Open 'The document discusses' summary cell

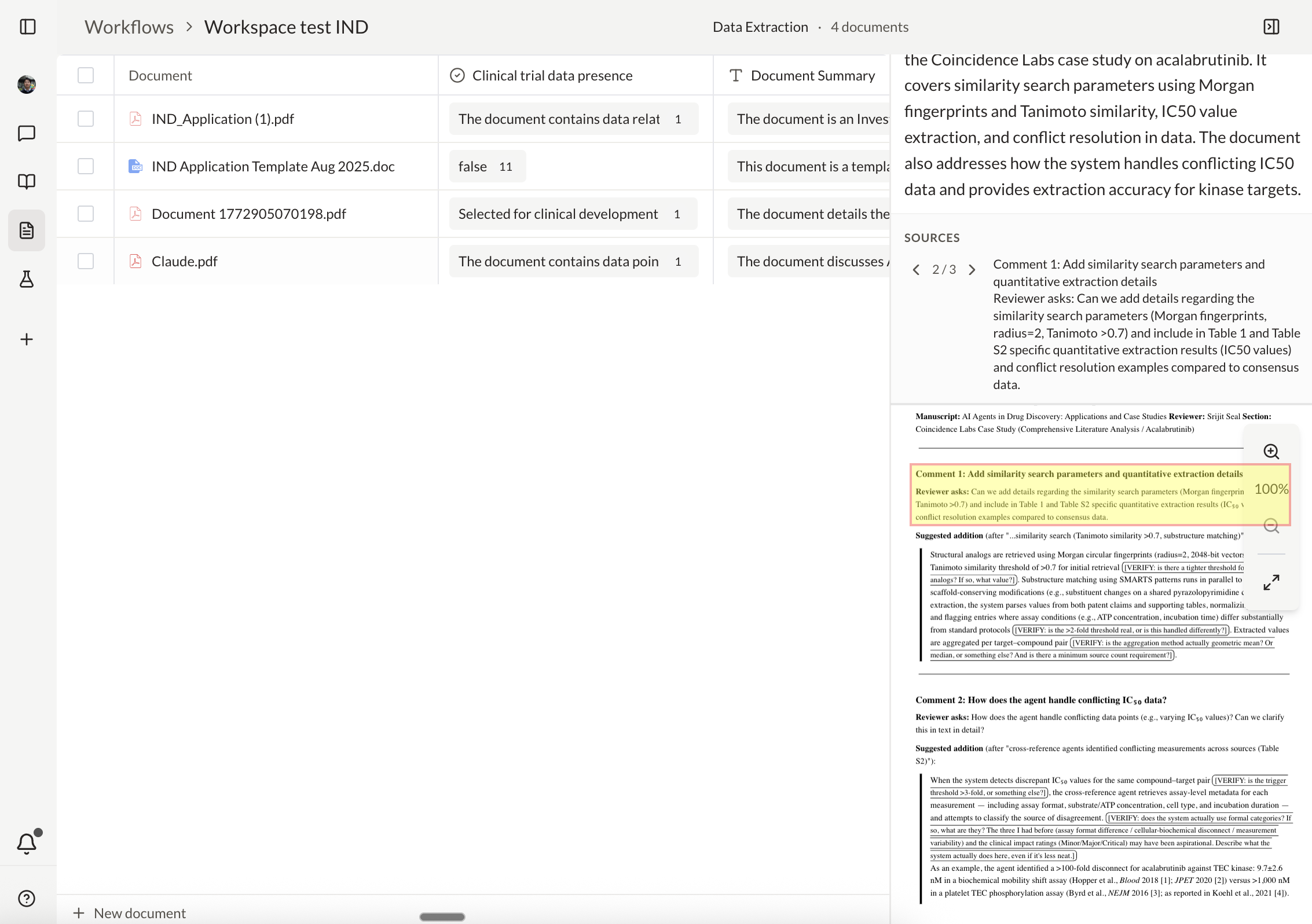(x=808, y=261)
